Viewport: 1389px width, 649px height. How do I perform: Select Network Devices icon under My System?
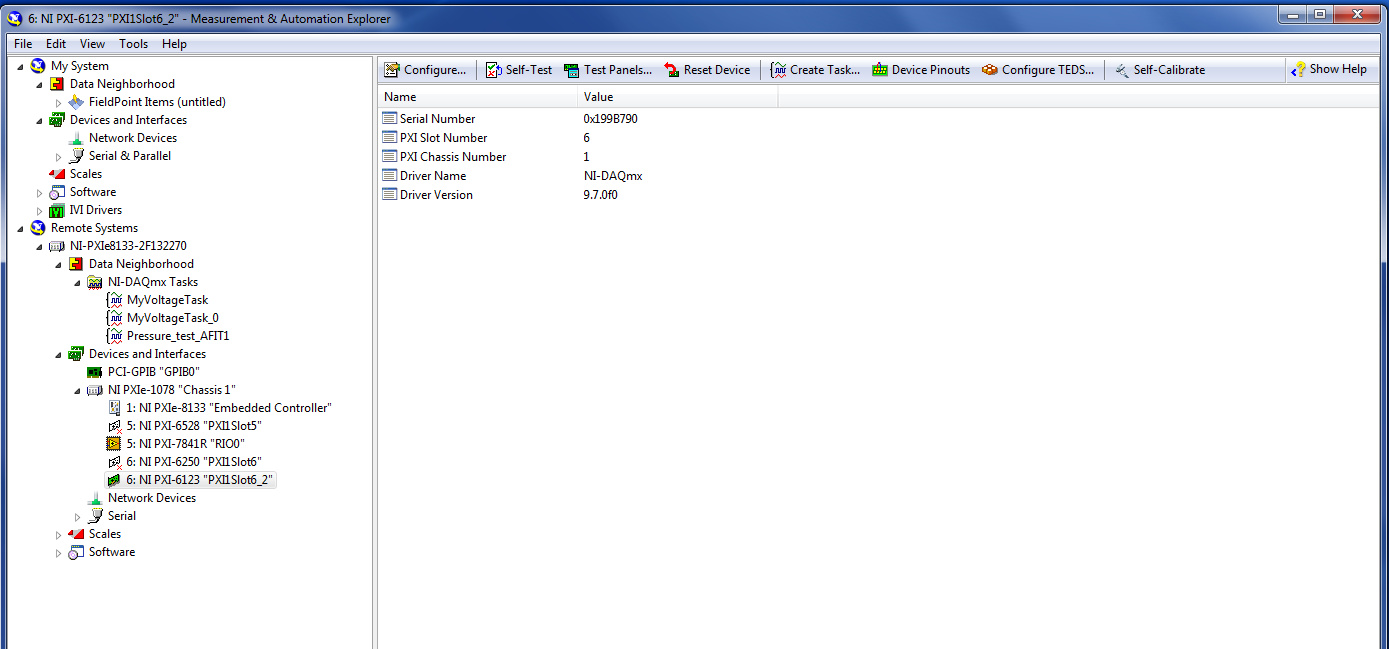pos(76,138)
